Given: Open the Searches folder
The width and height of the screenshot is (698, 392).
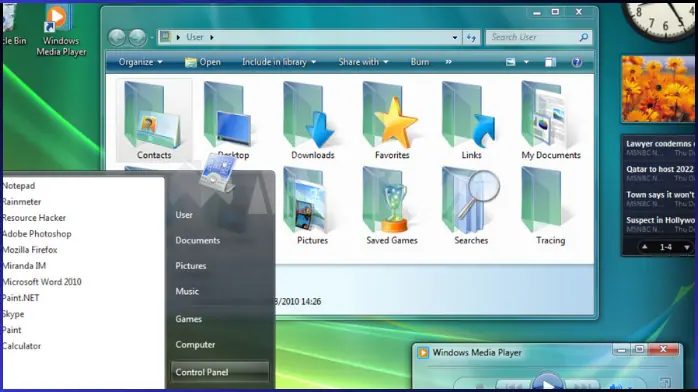Looking at the screenshot, I should (x=471, y=206).
